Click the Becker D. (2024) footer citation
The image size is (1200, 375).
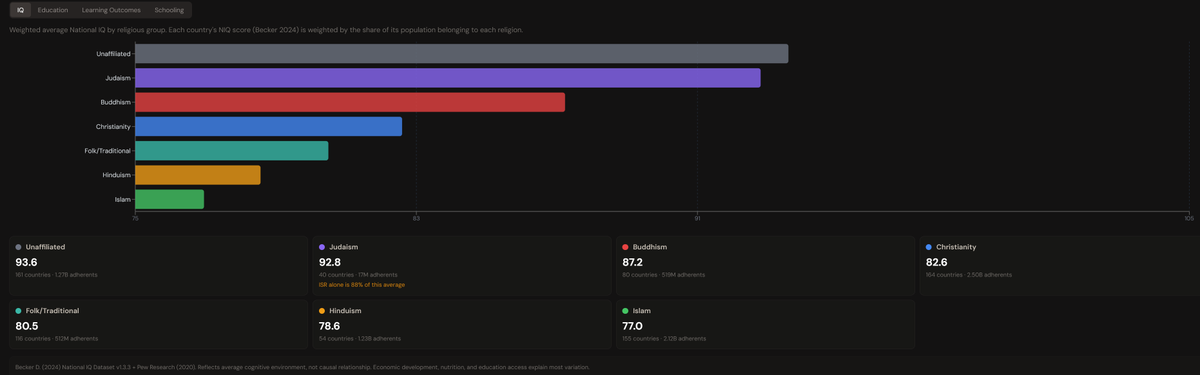pos(302,367)
